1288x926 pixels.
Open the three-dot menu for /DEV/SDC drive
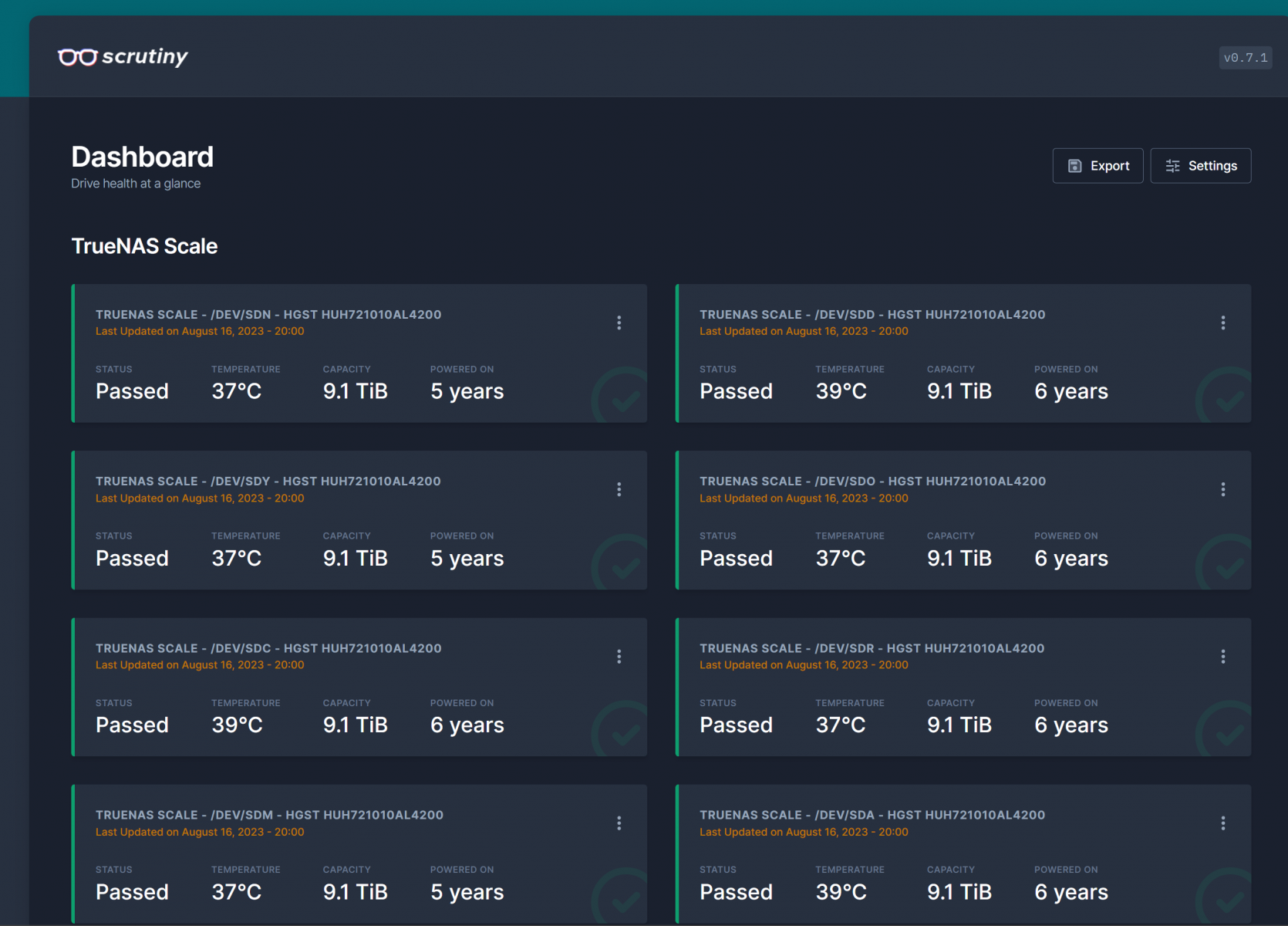pyautogui.click(x=619, y=657)
